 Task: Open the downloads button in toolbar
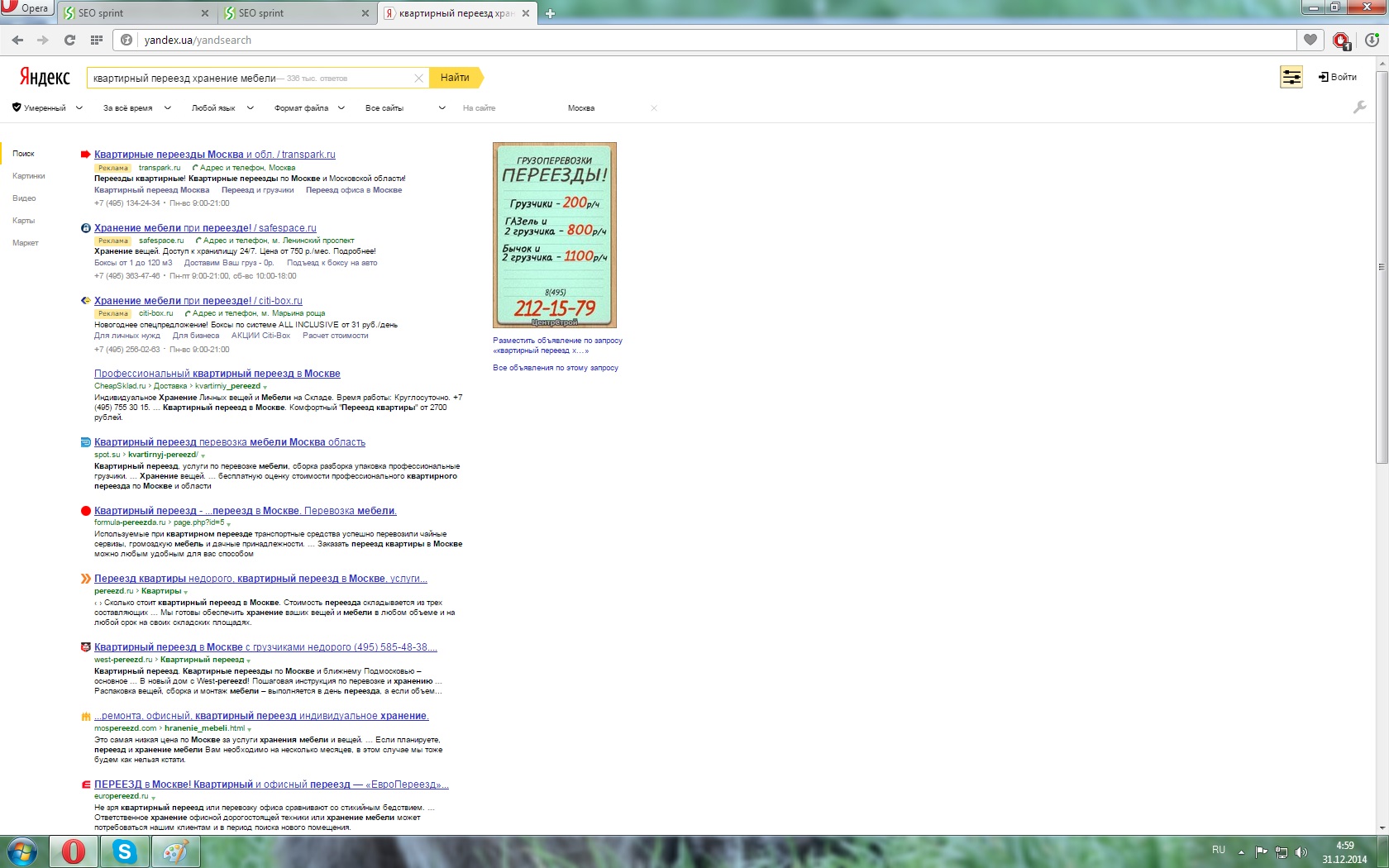click(1372, 40)
